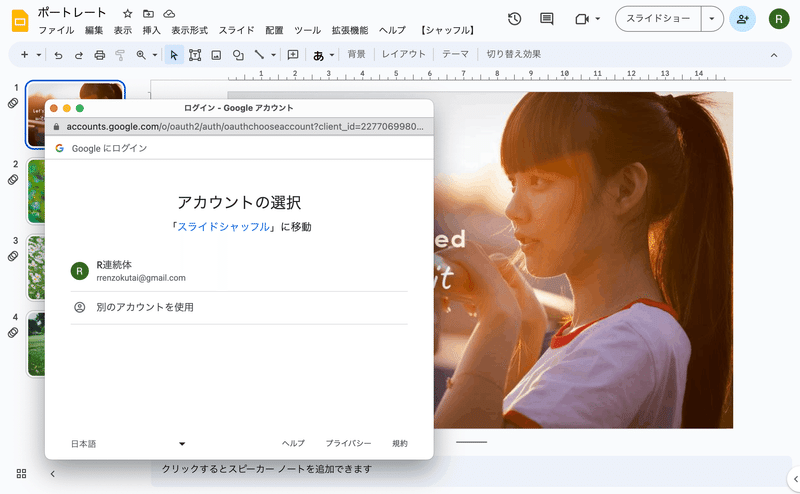Image resolution: width=800 pixels, height=494 pixels.
Task: Select slide 4 thumbnail in filmstrip
Action: pyautogui.click(x=36, y=344)
